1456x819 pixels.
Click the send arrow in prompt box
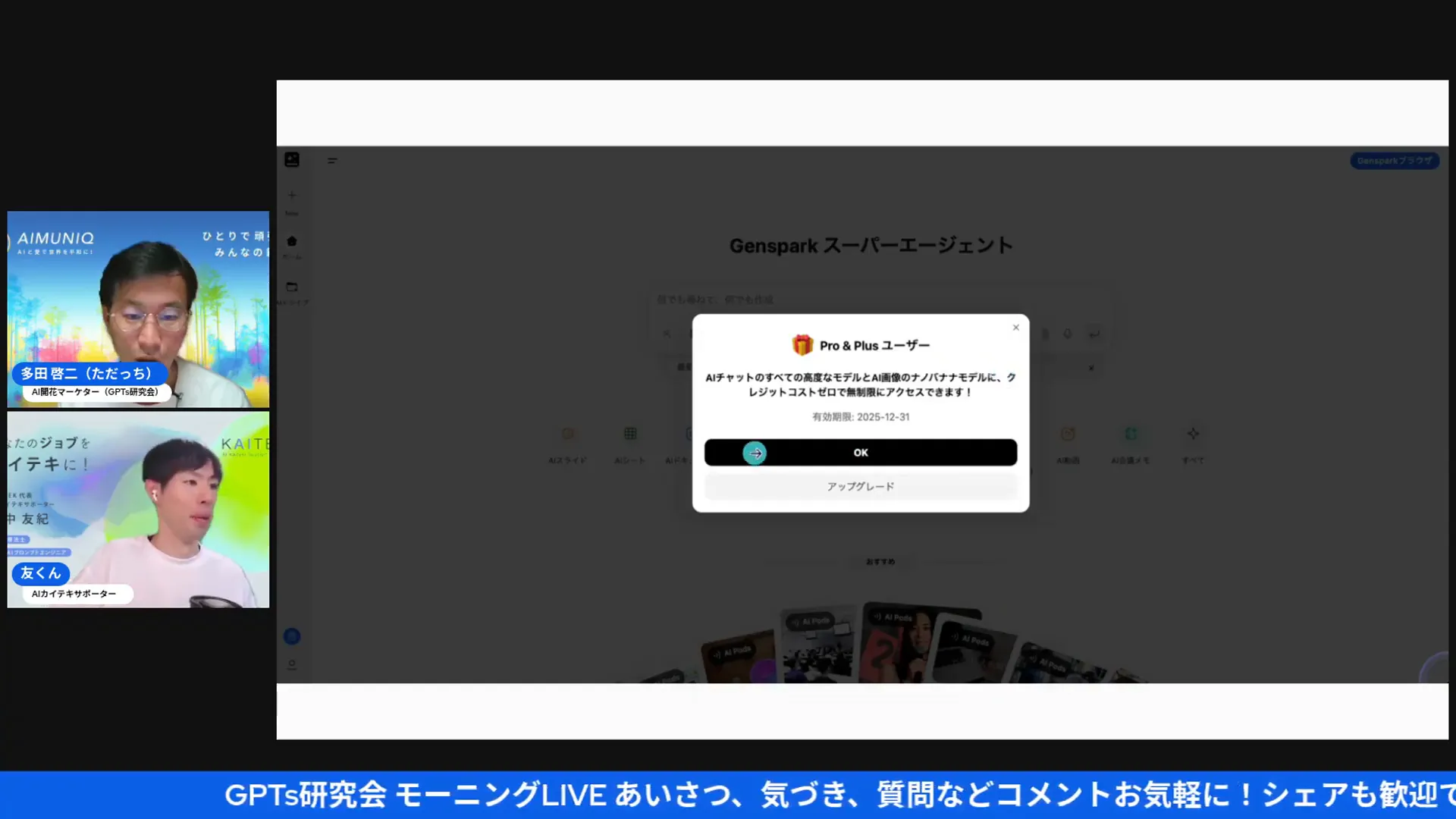point(1094,334)
